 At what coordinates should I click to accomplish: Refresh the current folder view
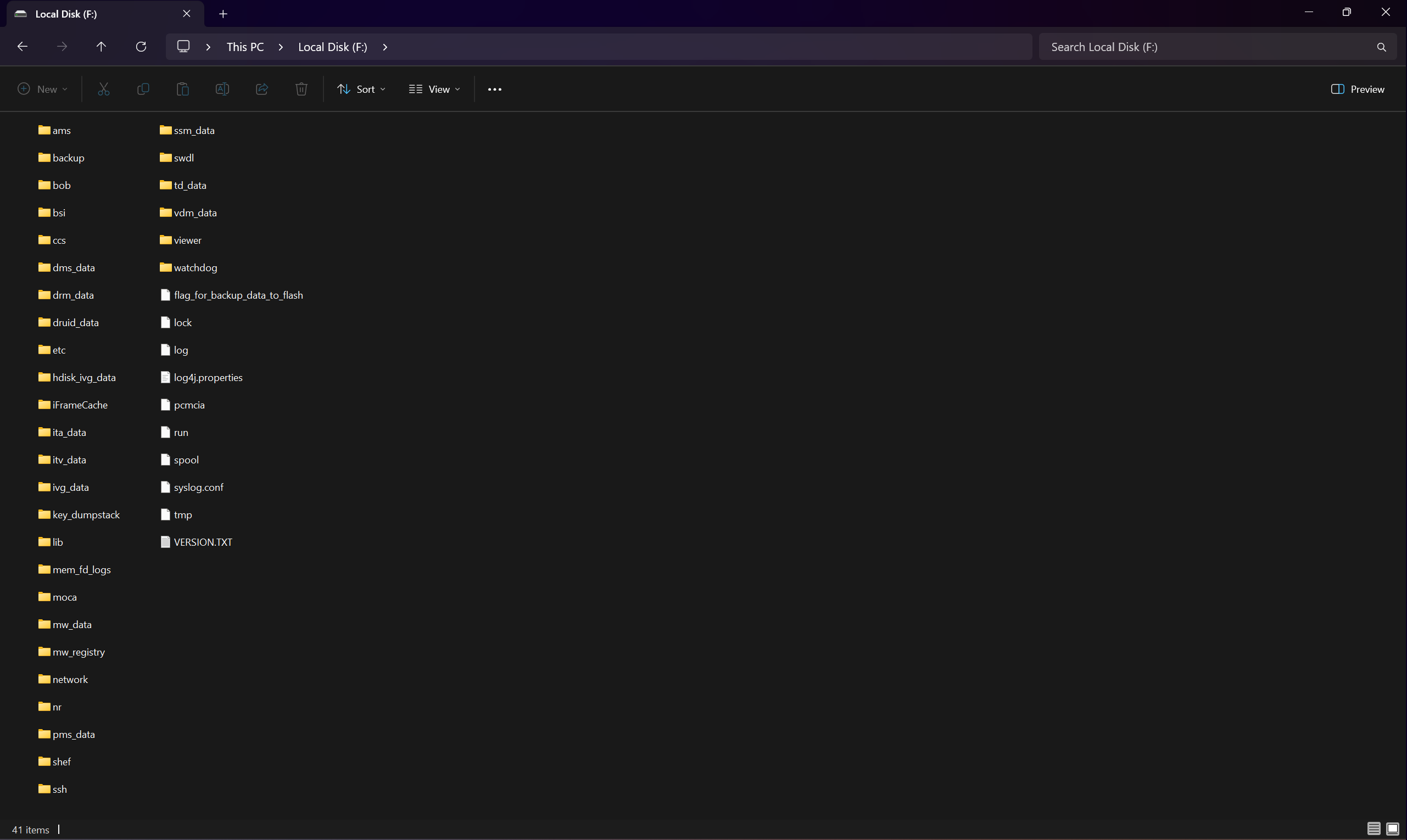[141, 47]
